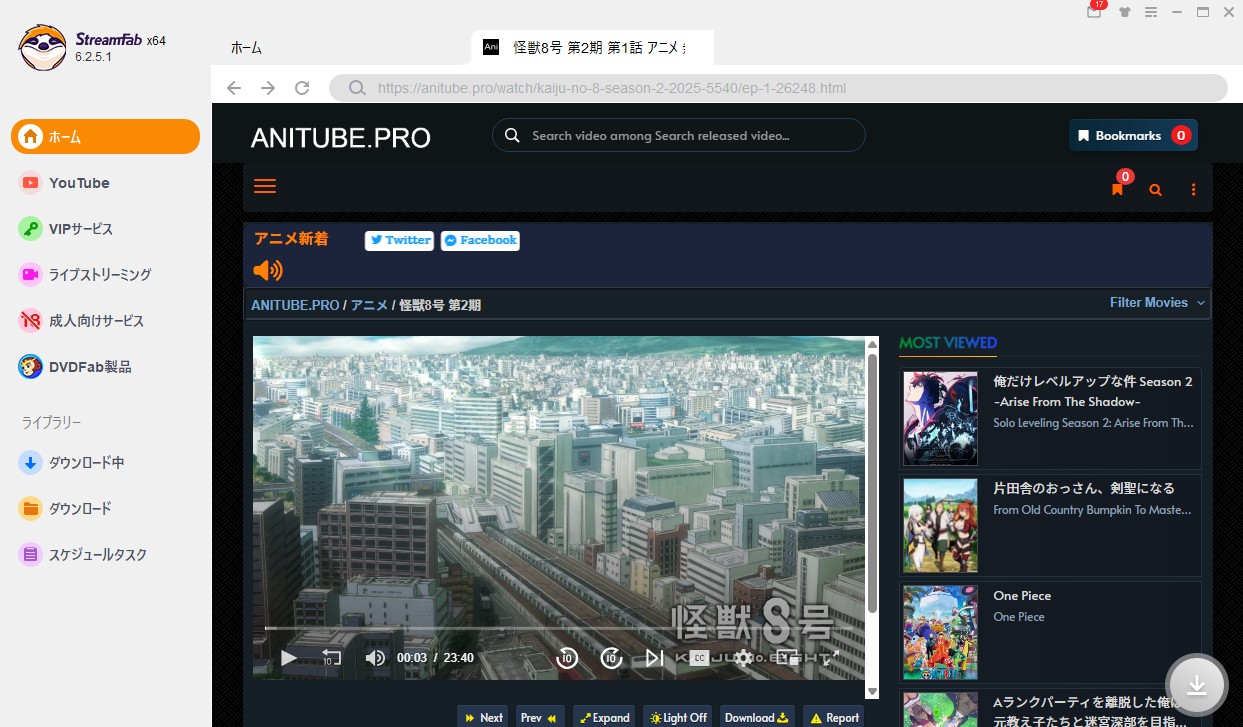Click the orange search magnifier icon
1243x727 pixels.
tap(1155, 190)
